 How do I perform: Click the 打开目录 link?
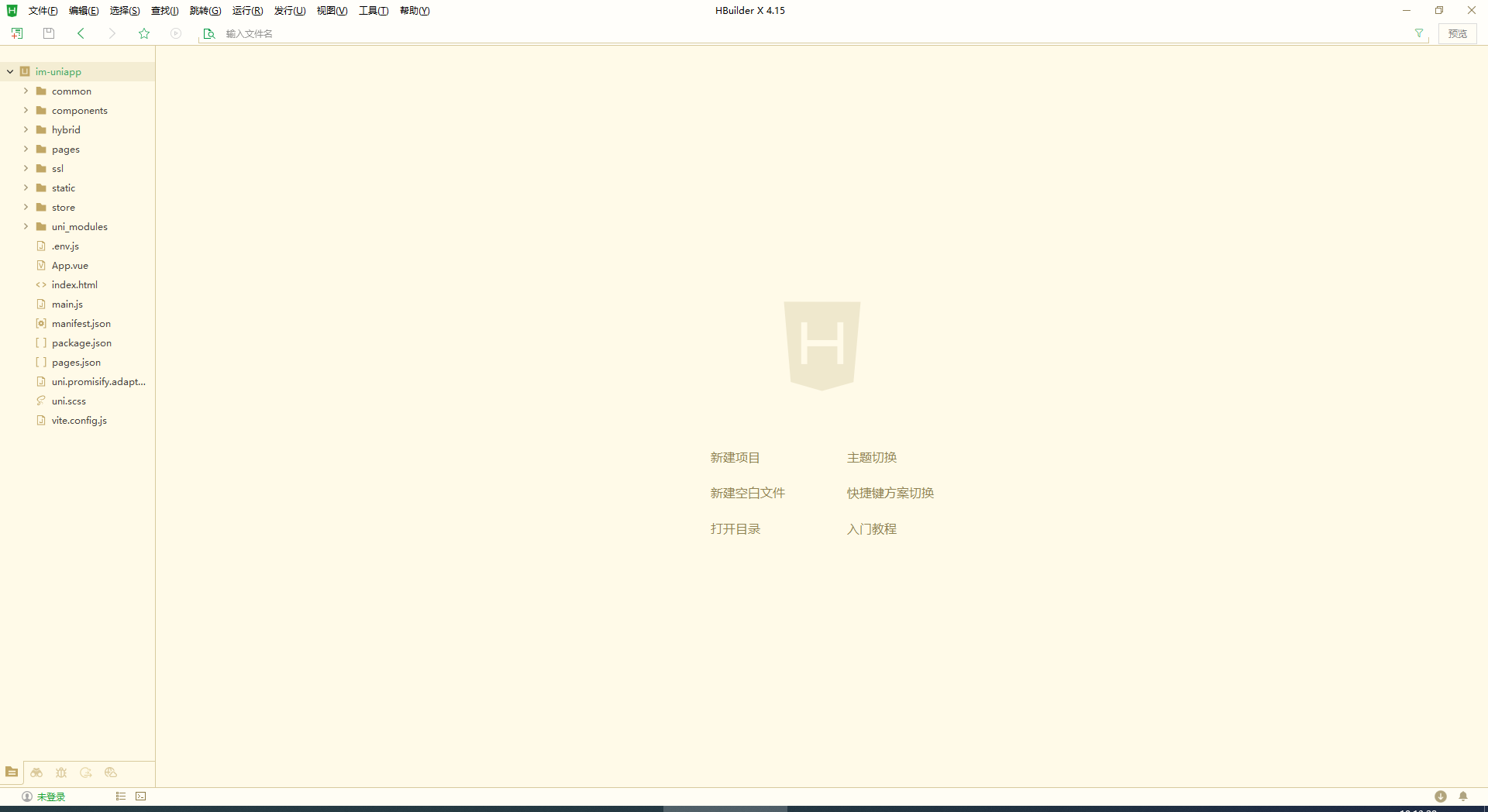pyautogui.click(x=735, y=529)
